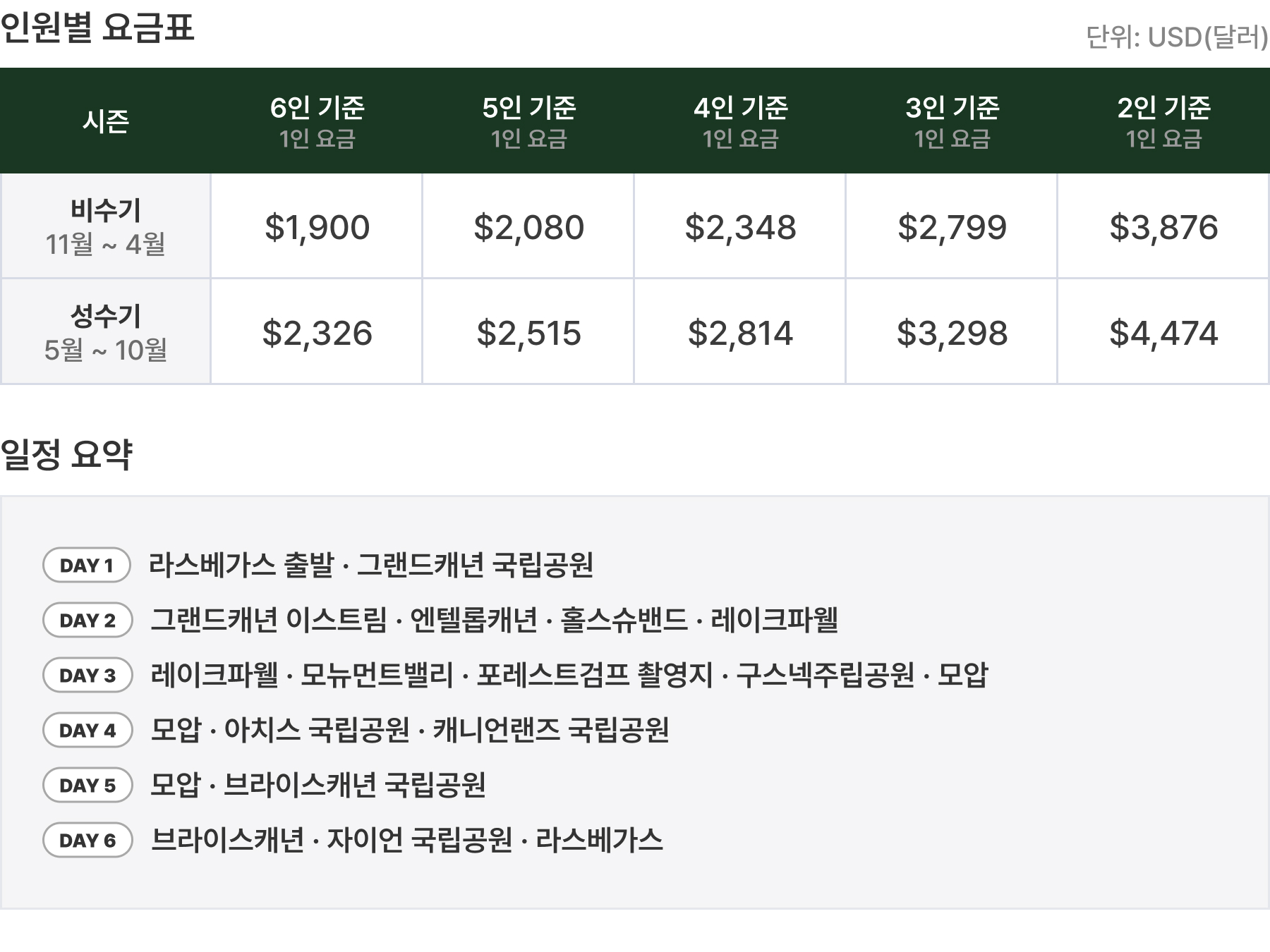Select 라스베가스 출발 · 그랜드캐년 국립공원 text
Screen dimensions: 1270x952
pyautogui.click(x=371, y=565)
